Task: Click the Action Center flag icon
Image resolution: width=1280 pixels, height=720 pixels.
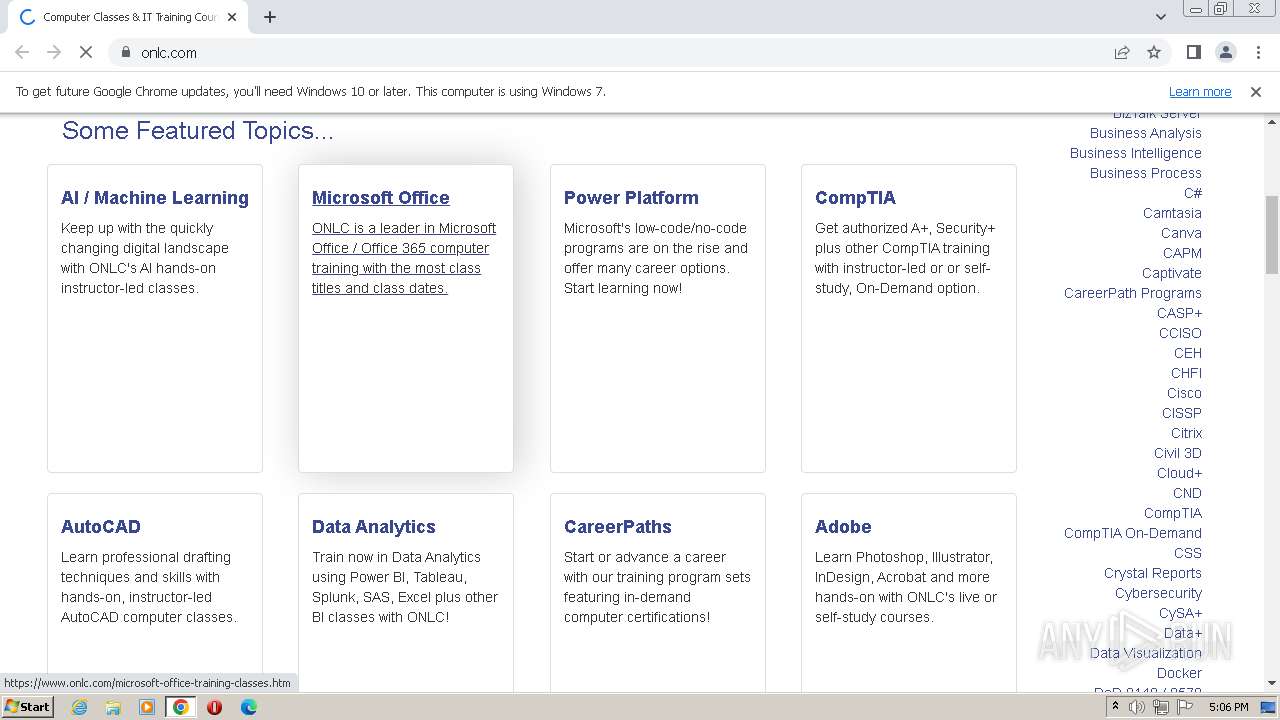Action: tap(1185, 707)
